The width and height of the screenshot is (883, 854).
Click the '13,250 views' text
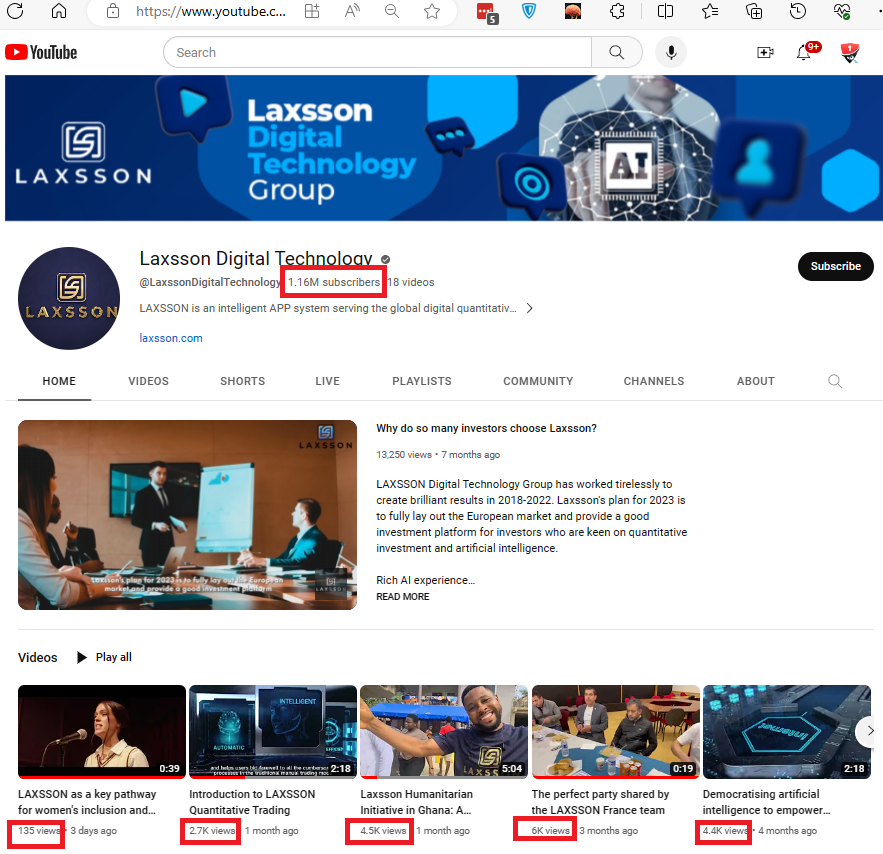404,454
